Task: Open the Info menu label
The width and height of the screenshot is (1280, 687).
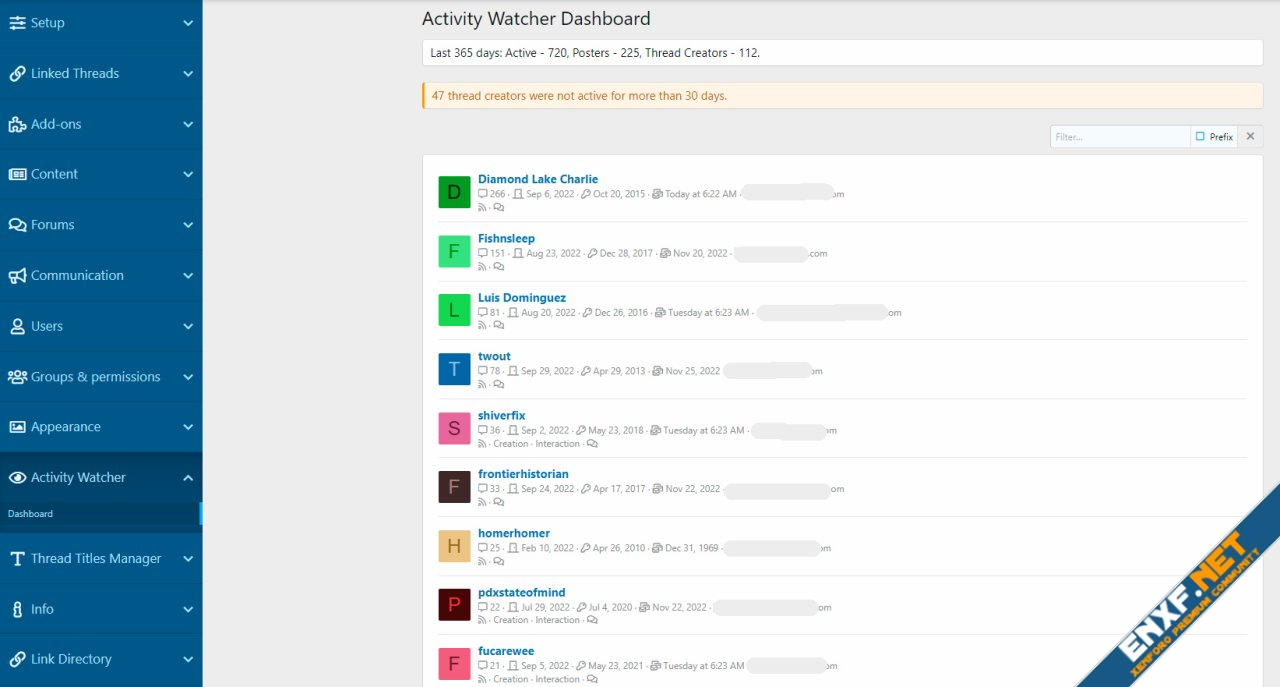Action: point(42,609)
